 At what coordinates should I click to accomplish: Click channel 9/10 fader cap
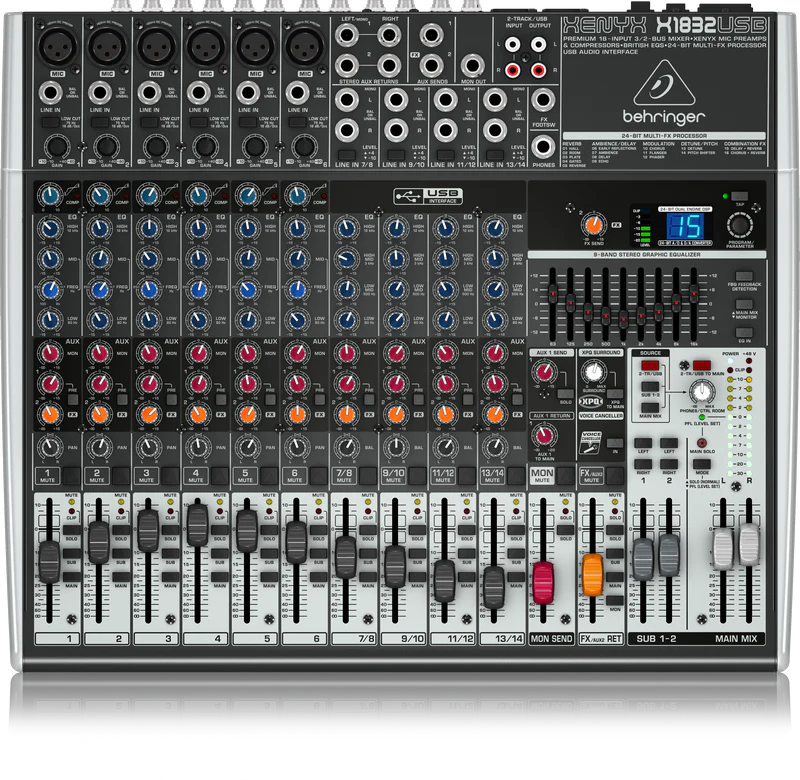395,567
